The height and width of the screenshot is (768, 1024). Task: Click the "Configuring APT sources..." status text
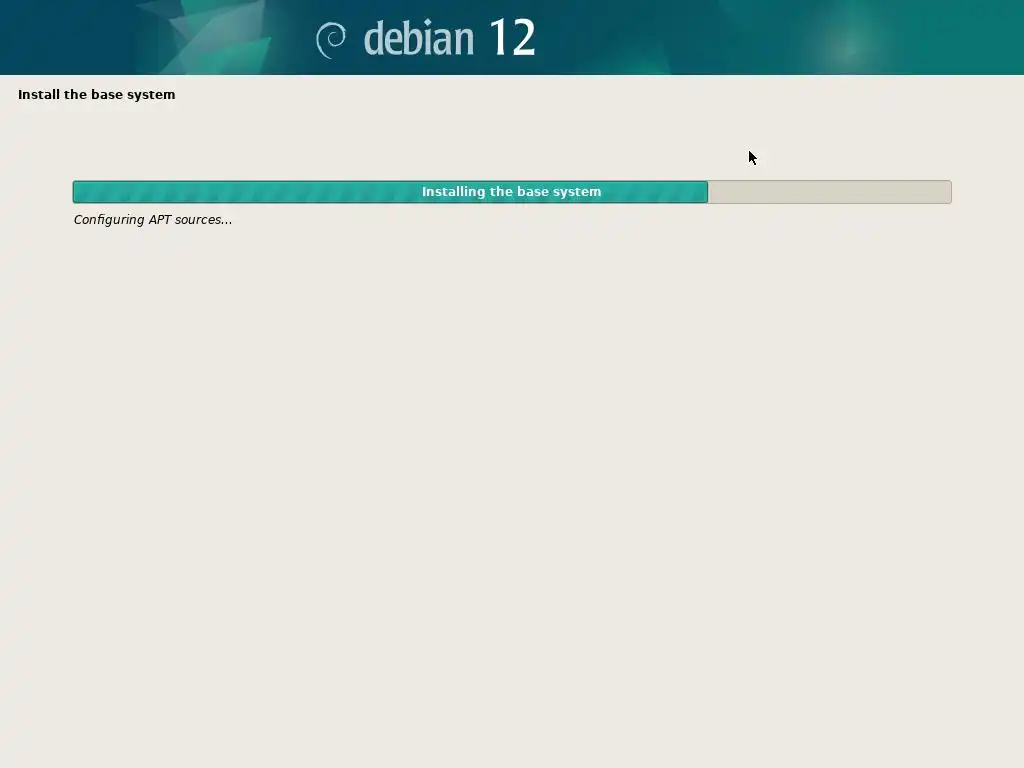(x=153, y=220)
